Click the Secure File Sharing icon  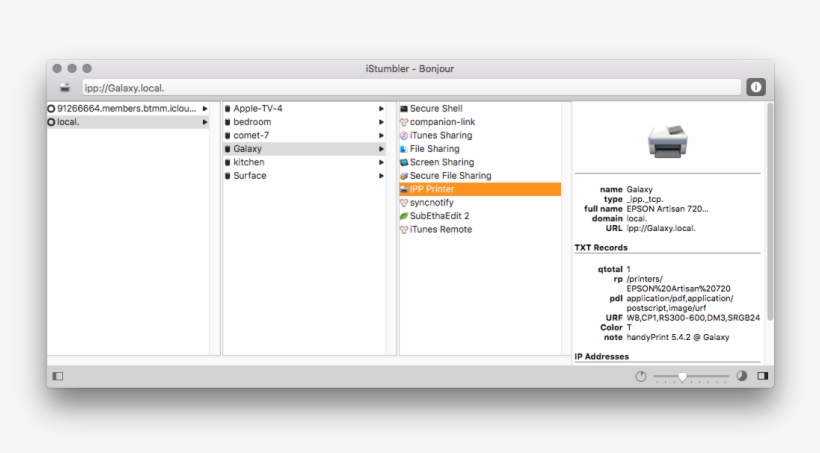coord(404,176)
